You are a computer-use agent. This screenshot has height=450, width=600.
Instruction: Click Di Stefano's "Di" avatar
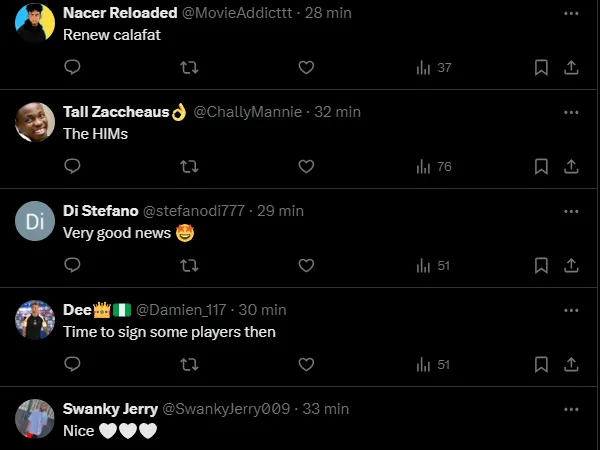pyautogui.click(x=35, y=221)
